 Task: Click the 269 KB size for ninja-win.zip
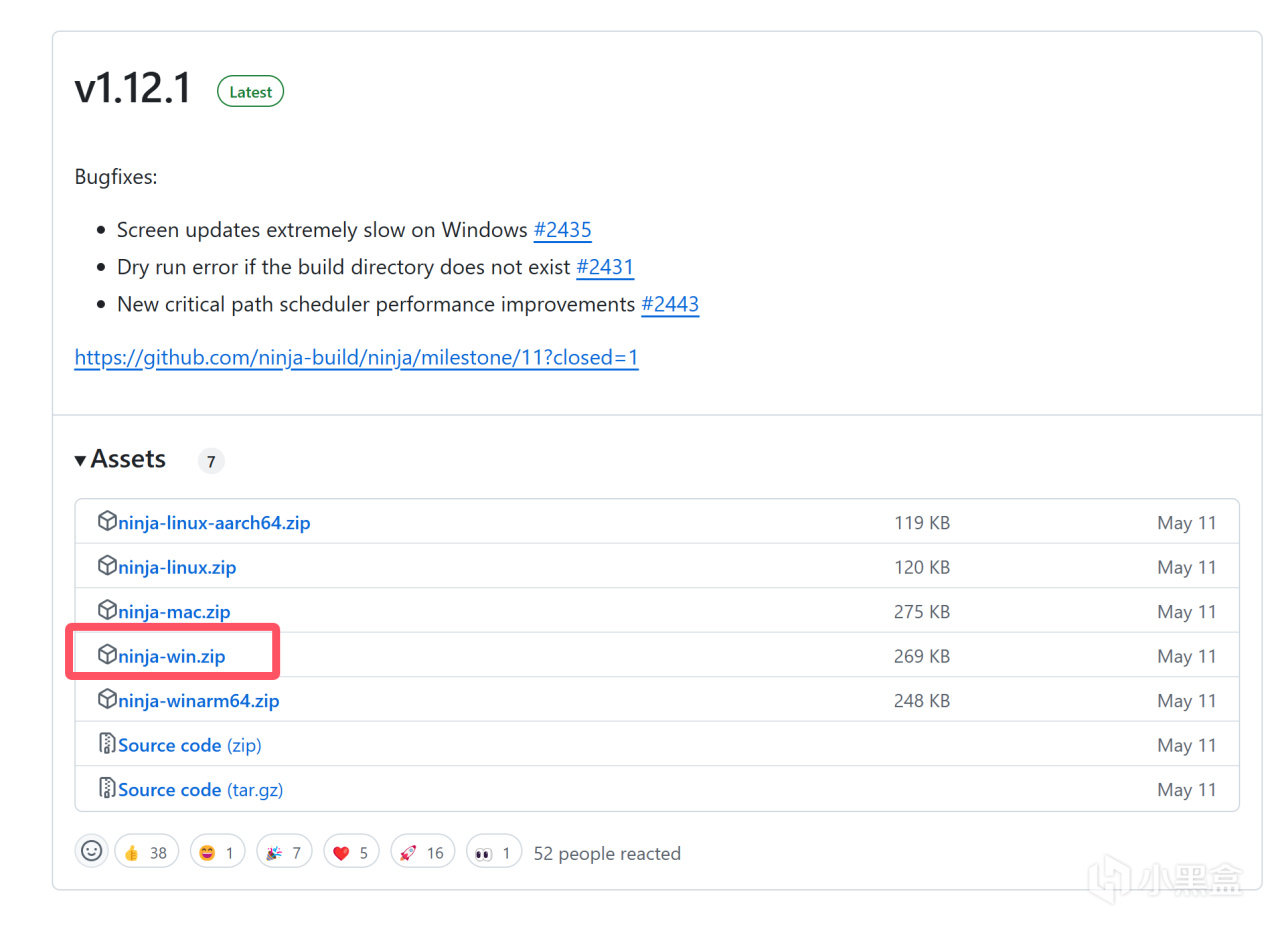922,656
